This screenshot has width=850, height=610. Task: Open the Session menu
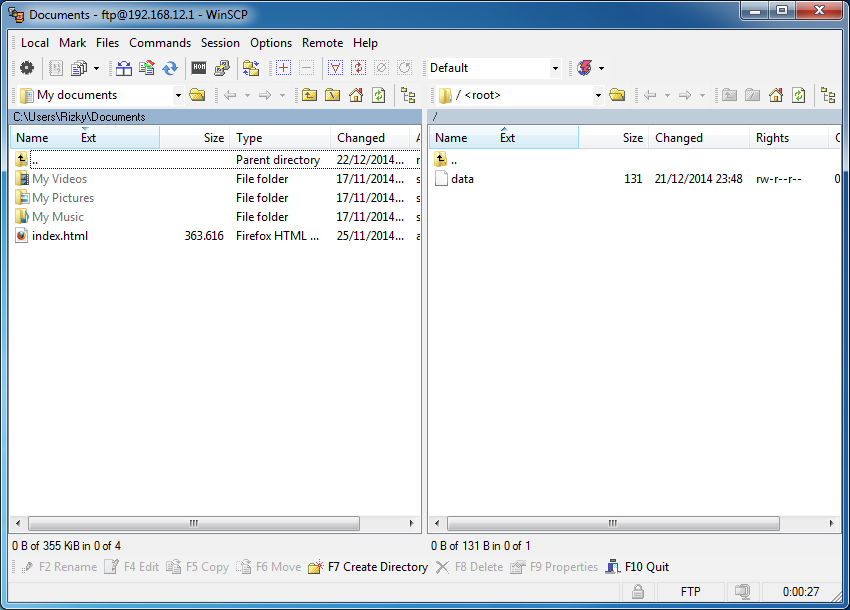(x=220, y=43)
